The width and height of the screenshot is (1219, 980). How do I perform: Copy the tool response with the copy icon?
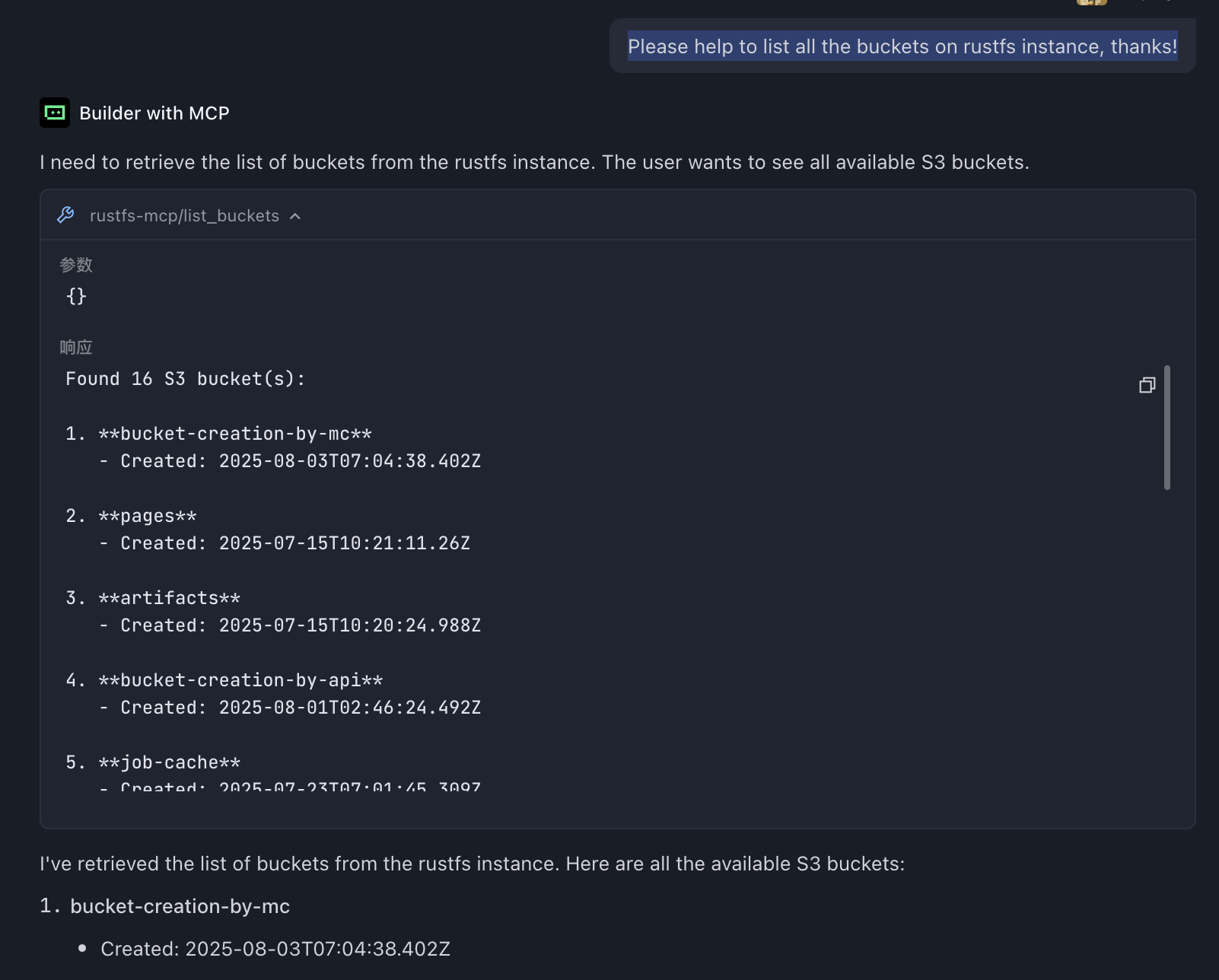(x=1147, y=385)
